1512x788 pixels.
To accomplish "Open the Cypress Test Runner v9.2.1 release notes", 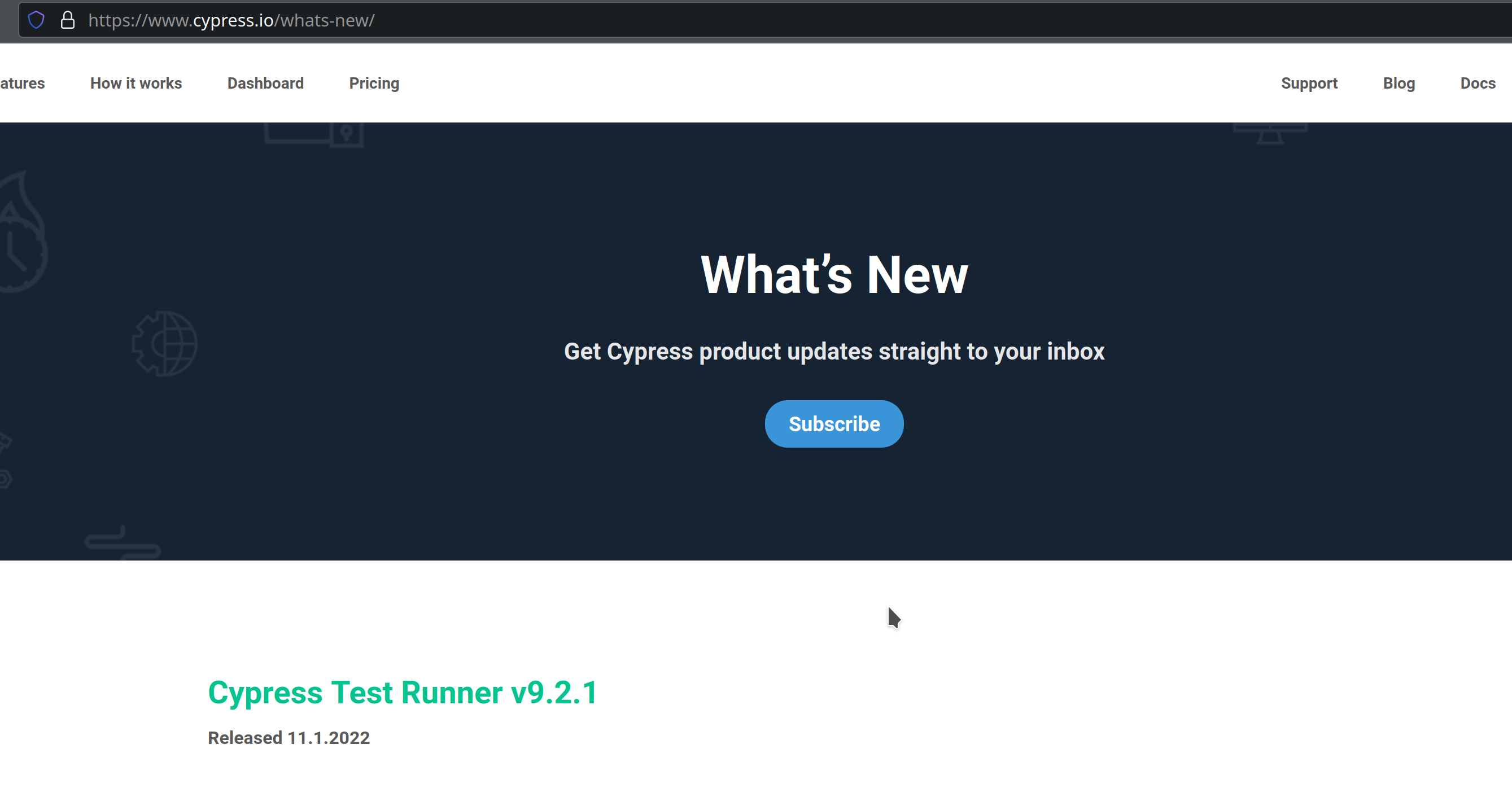I will (403, 693).
